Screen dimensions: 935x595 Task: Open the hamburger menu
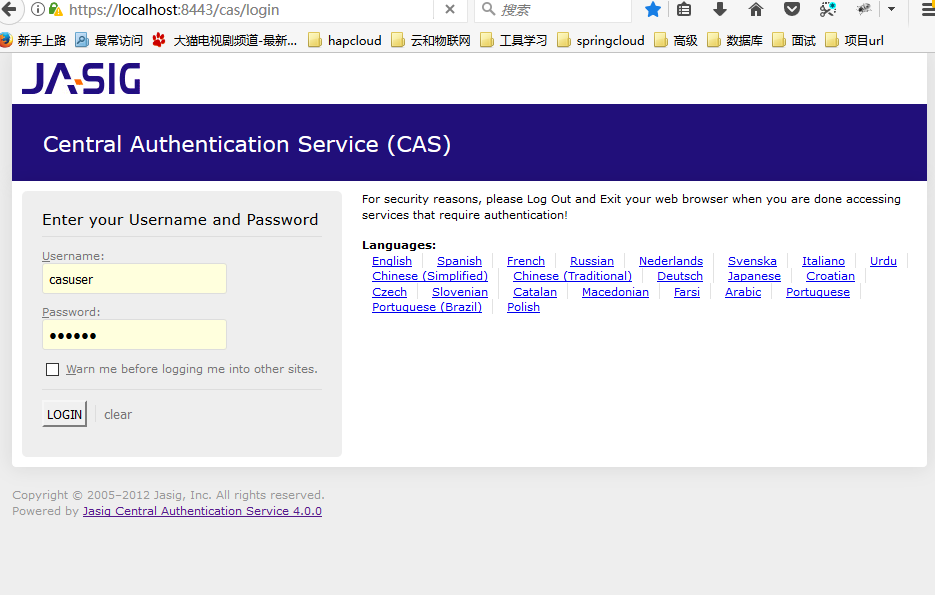tap(928, 9)
